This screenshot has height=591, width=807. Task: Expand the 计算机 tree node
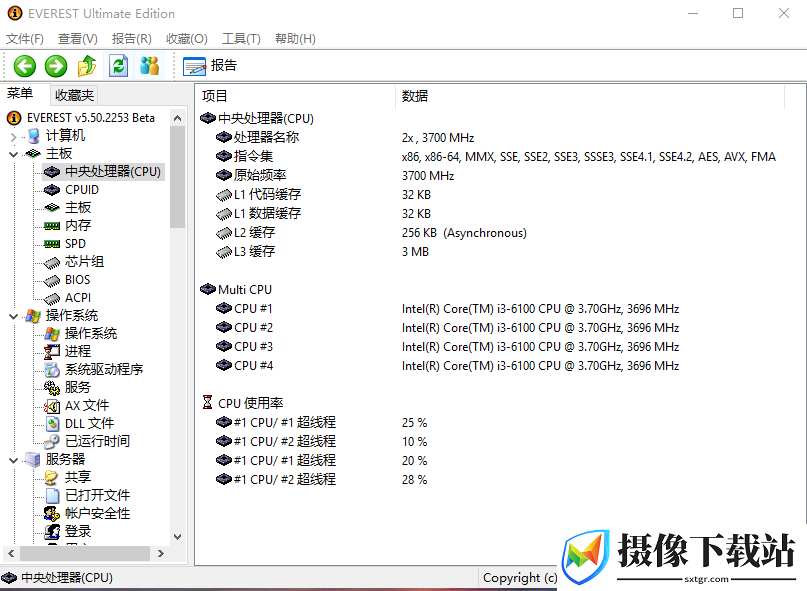point(14,136)
